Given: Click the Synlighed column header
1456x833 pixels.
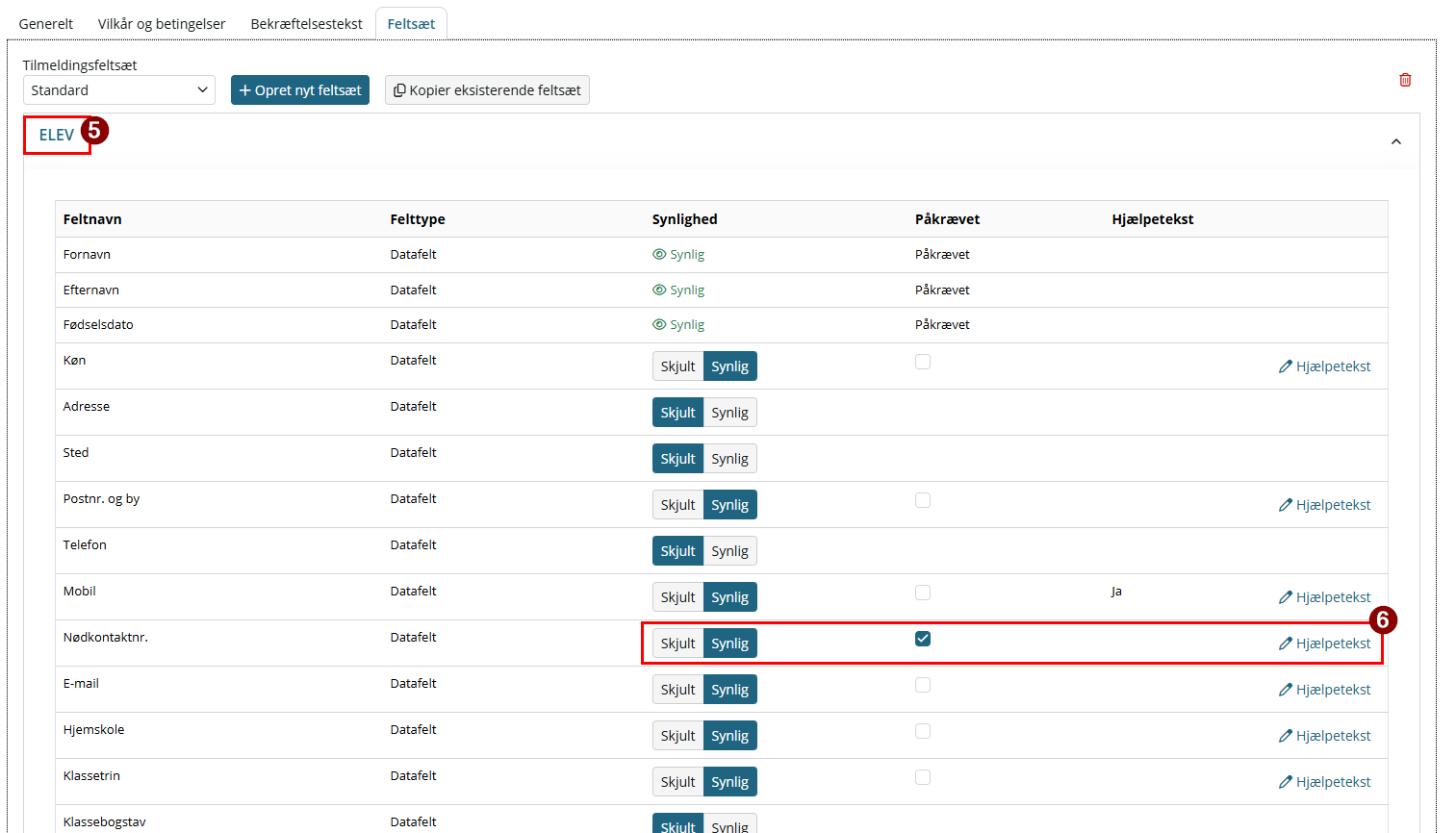Looking at the screenshot, I should (684, 219).
